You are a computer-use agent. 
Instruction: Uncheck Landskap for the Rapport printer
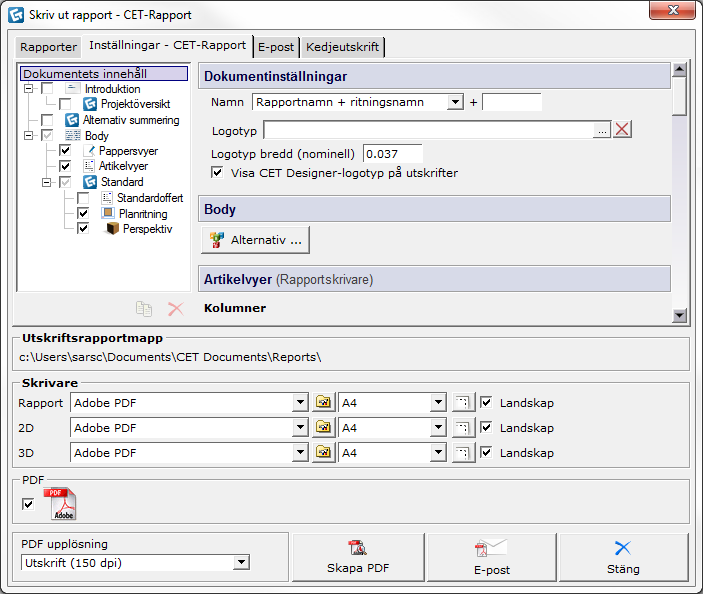point(487,403)
